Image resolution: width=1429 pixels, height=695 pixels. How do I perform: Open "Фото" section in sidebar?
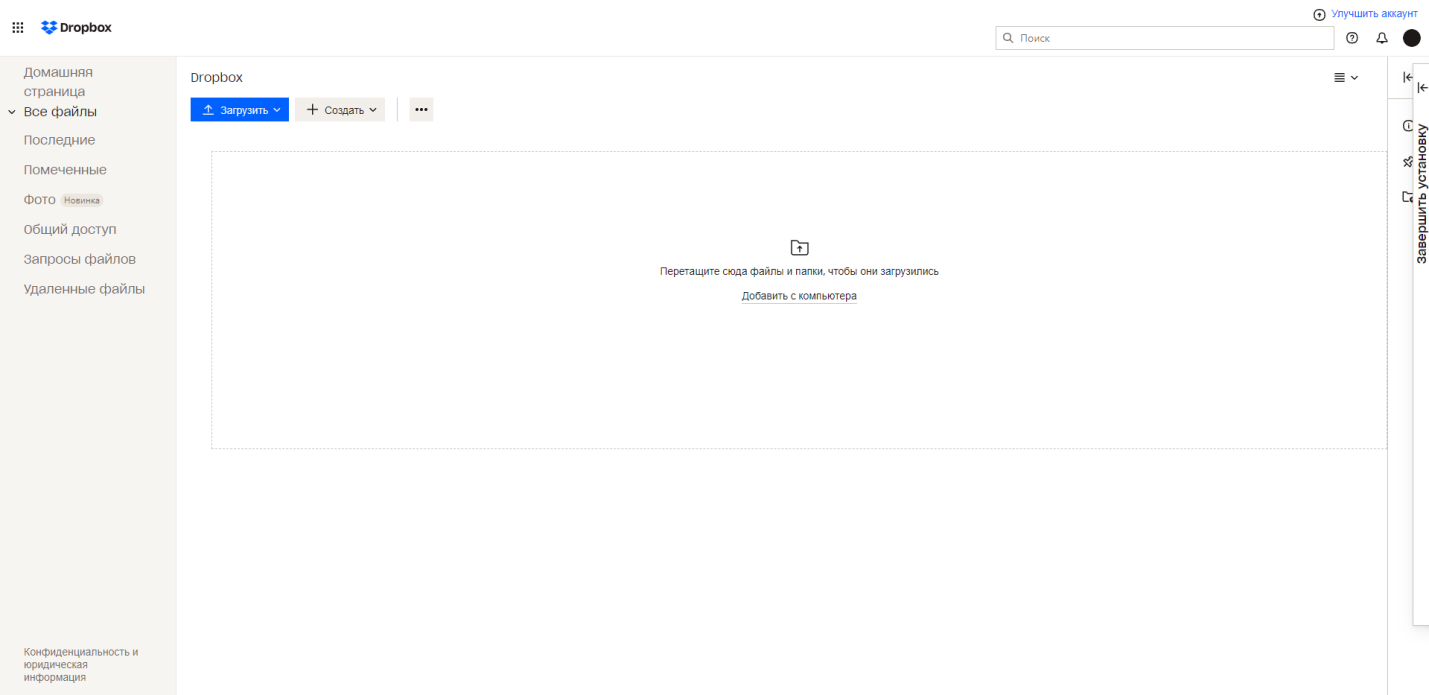[40, 200]
